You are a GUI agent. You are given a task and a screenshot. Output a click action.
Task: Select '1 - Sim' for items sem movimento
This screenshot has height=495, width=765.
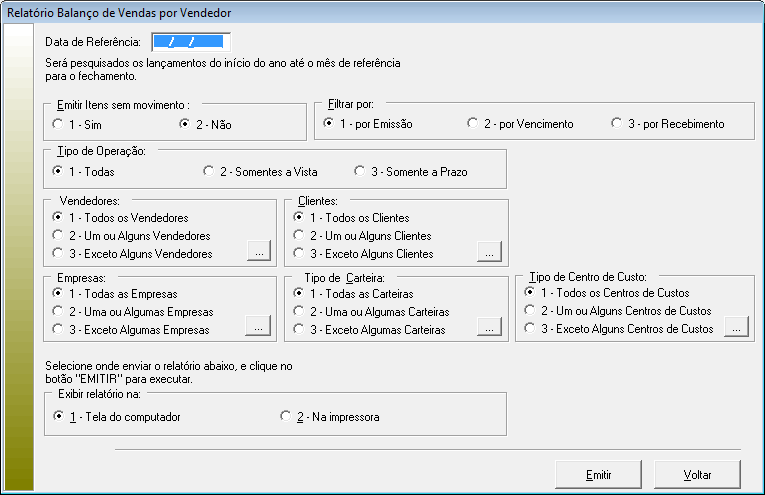58,124
